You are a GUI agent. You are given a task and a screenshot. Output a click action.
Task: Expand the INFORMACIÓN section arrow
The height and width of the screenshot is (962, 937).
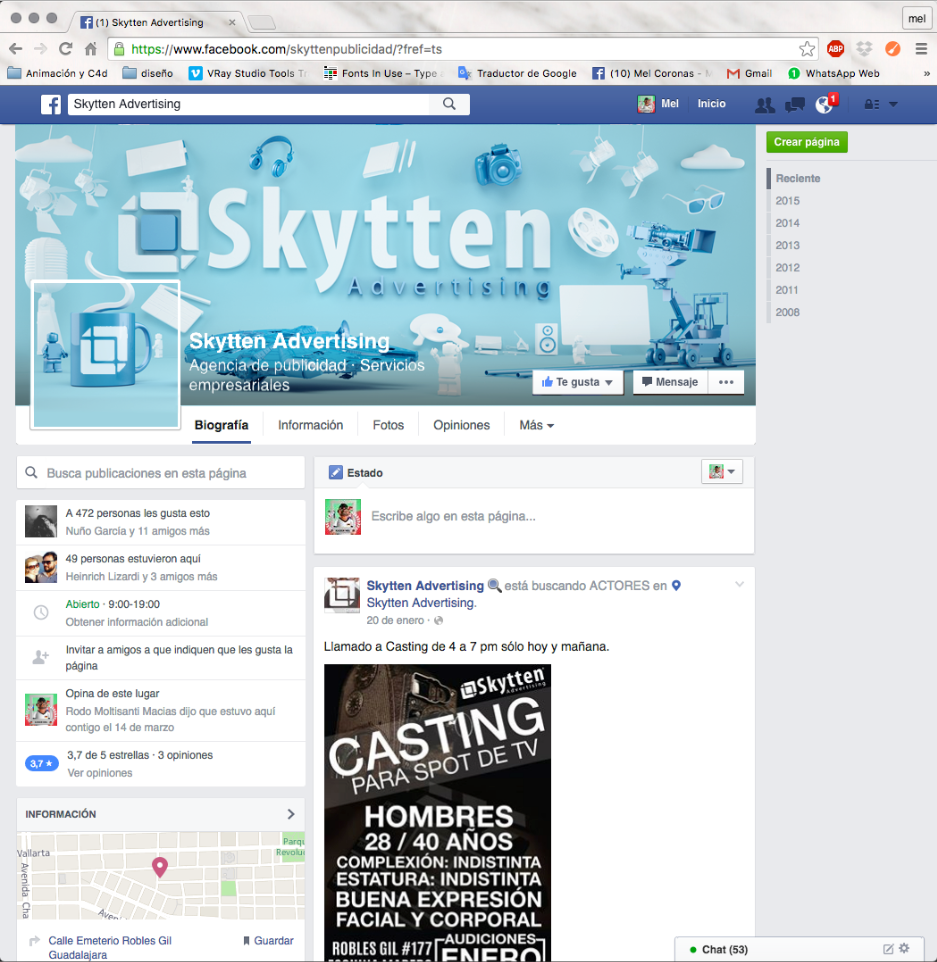tap(291, 814)
